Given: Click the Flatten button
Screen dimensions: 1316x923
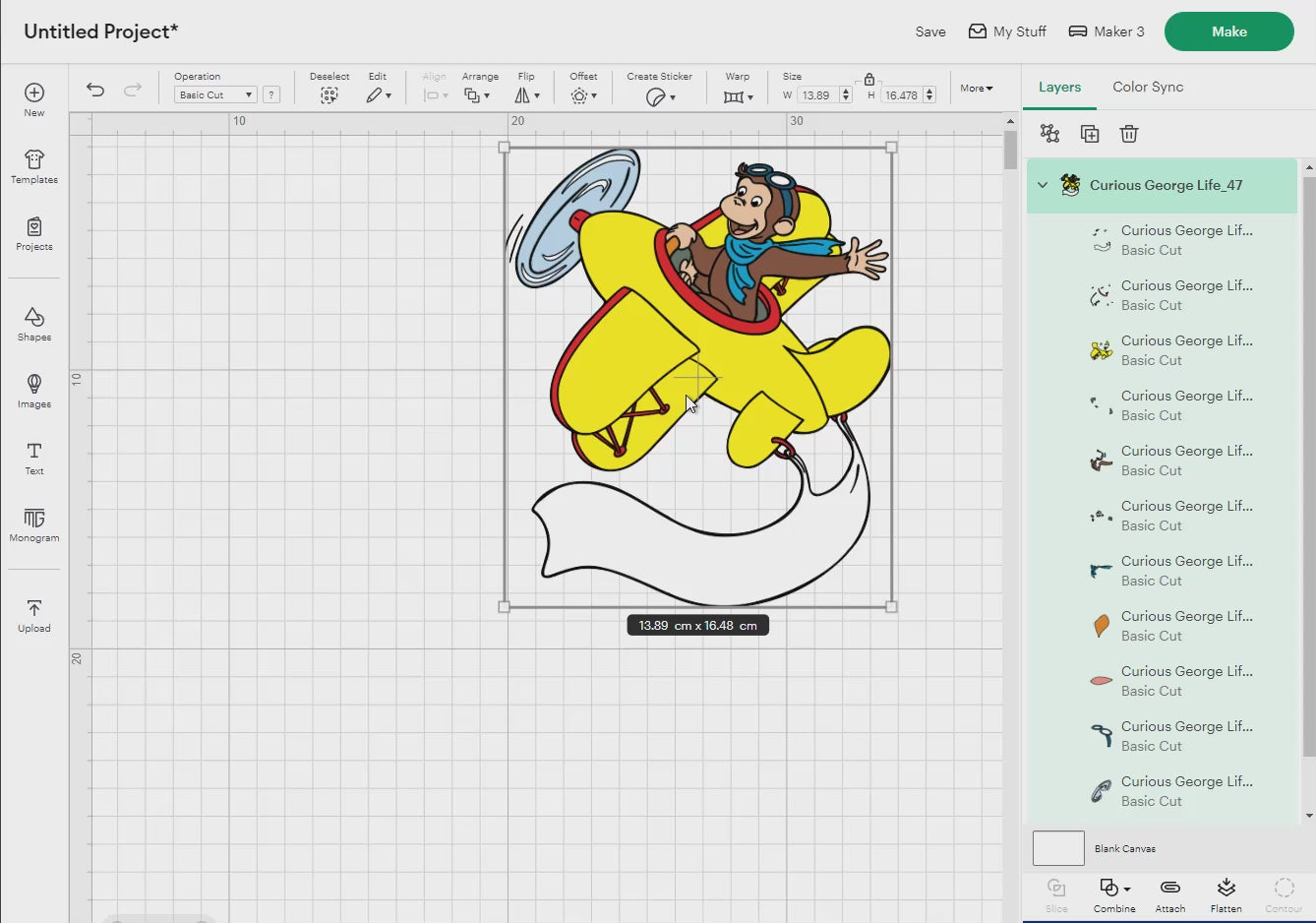Looking at the screenshot, I should click(1226, 895).
